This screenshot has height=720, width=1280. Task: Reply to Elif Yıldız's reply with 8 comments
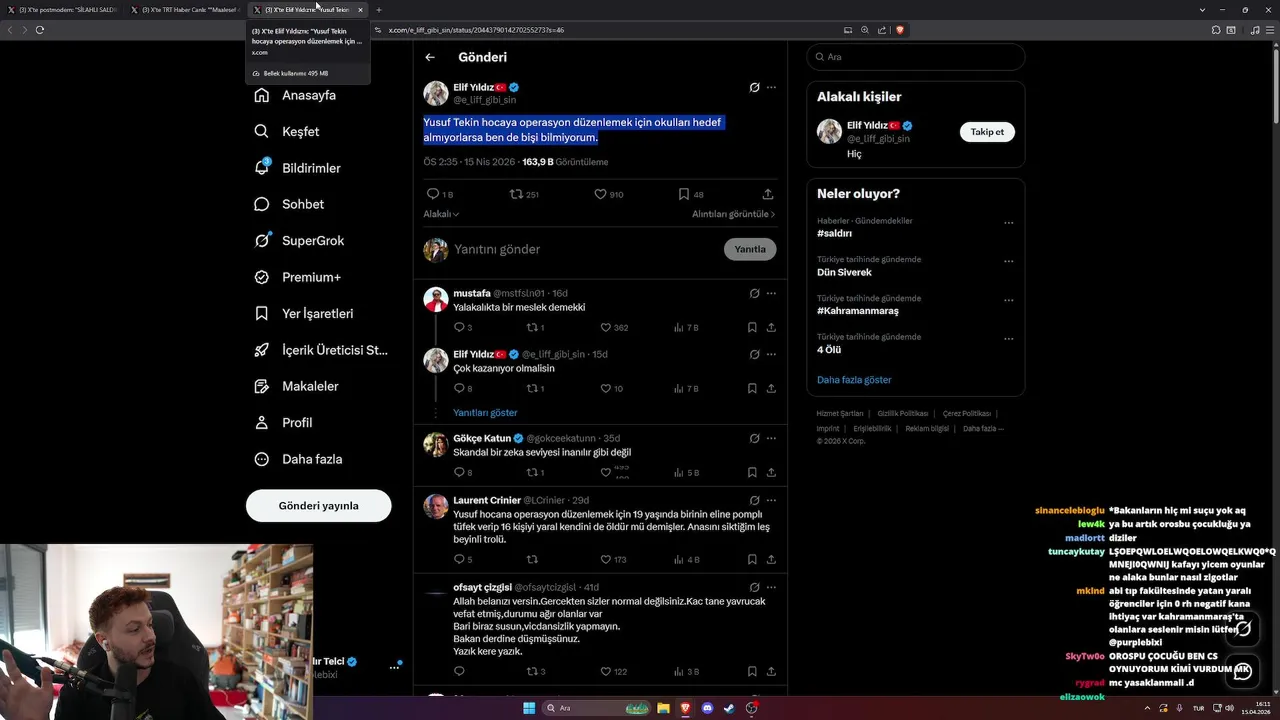463,388
